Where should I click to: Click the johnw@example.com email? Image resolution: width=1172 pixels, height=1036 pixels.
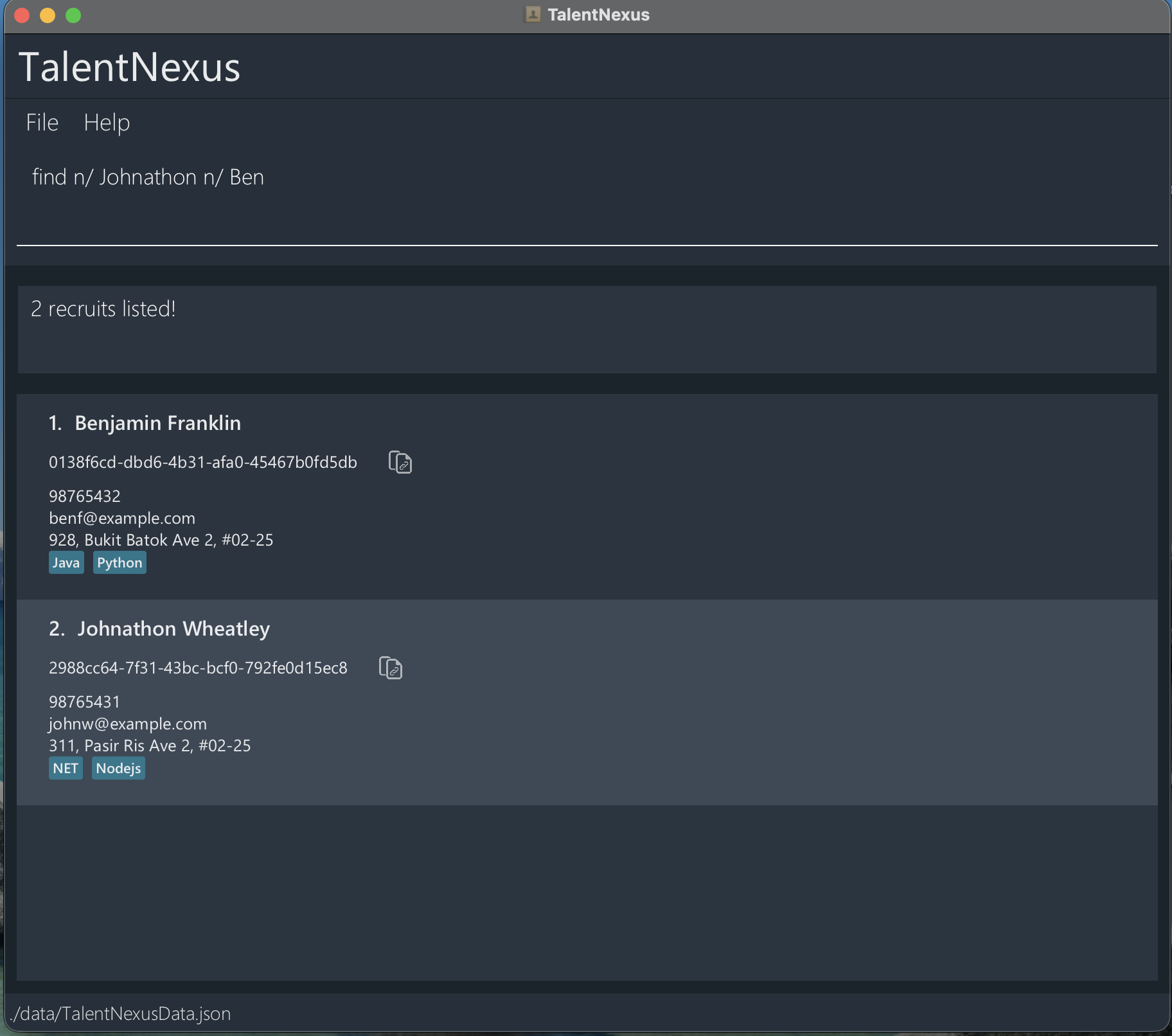[x=128, y=724]
